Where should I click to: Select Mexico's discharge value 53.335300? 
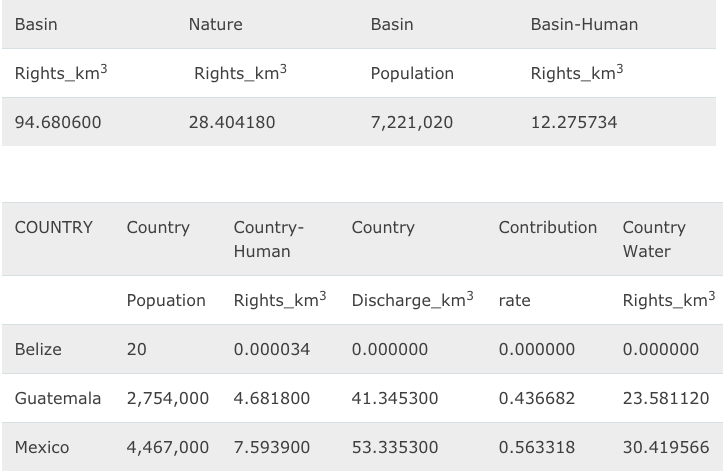point(395,447)
